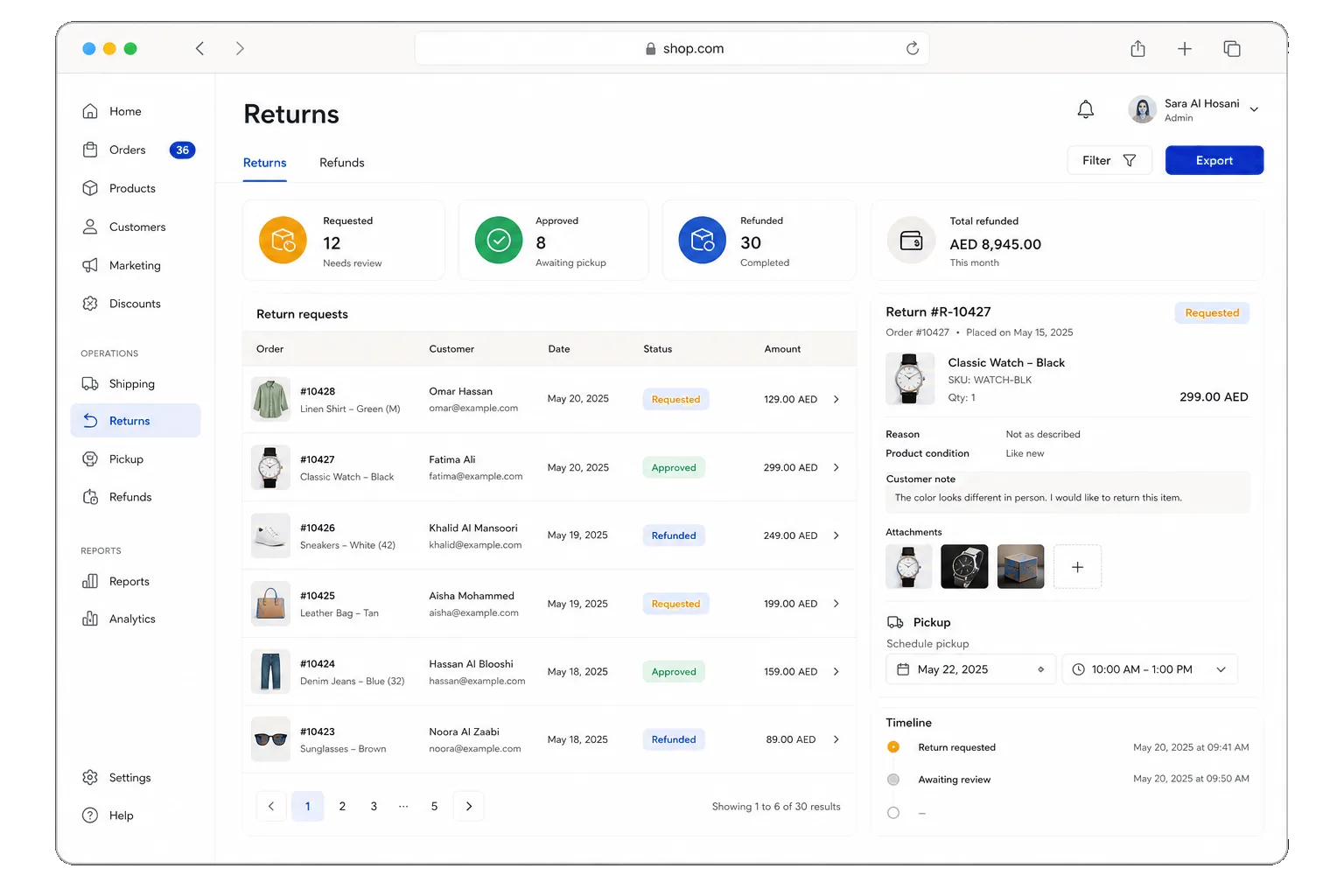Image resolution: width=1344 pixels, height=896 pixels.
Task: Expand the Sara Al Hosani account menu
Action: [x=1254, y=109]
